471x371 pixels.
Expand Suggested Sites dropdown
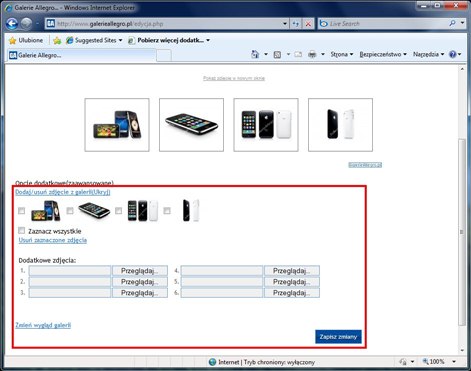pos(121,40)
